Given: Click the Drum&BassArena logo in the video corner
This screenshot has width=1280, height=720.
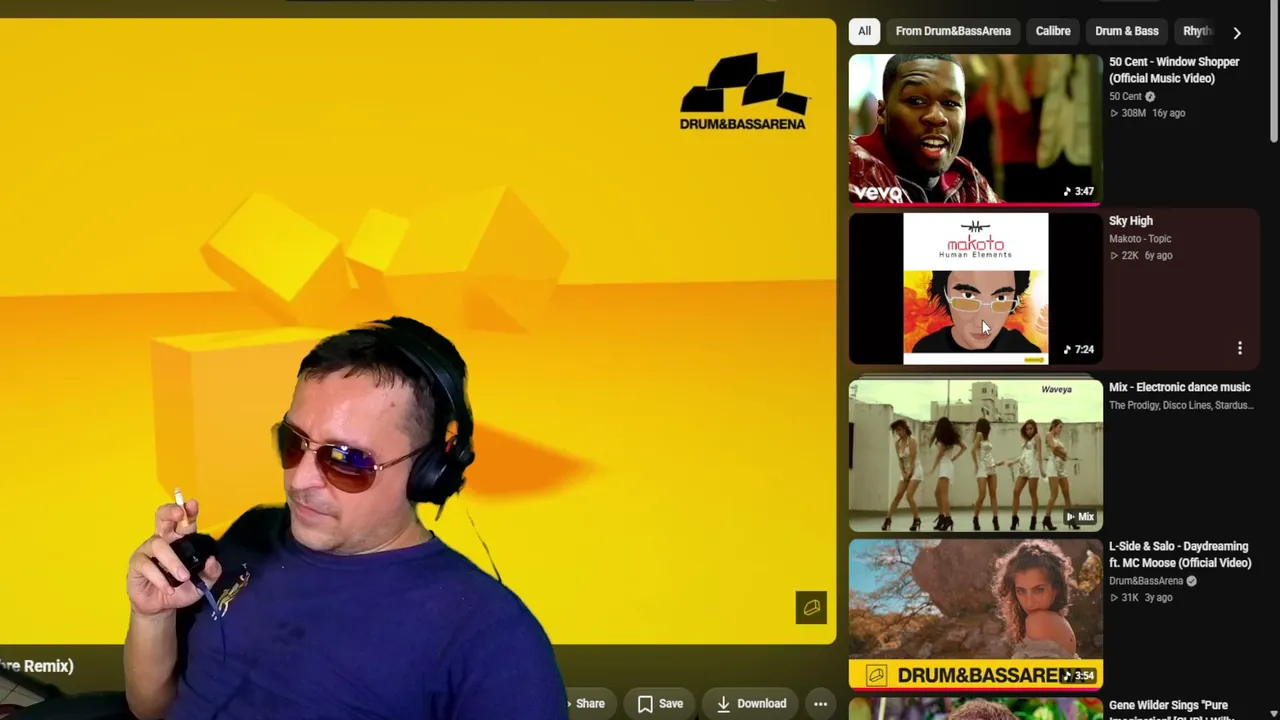Looking at the screenshot, I should [743, 92].
